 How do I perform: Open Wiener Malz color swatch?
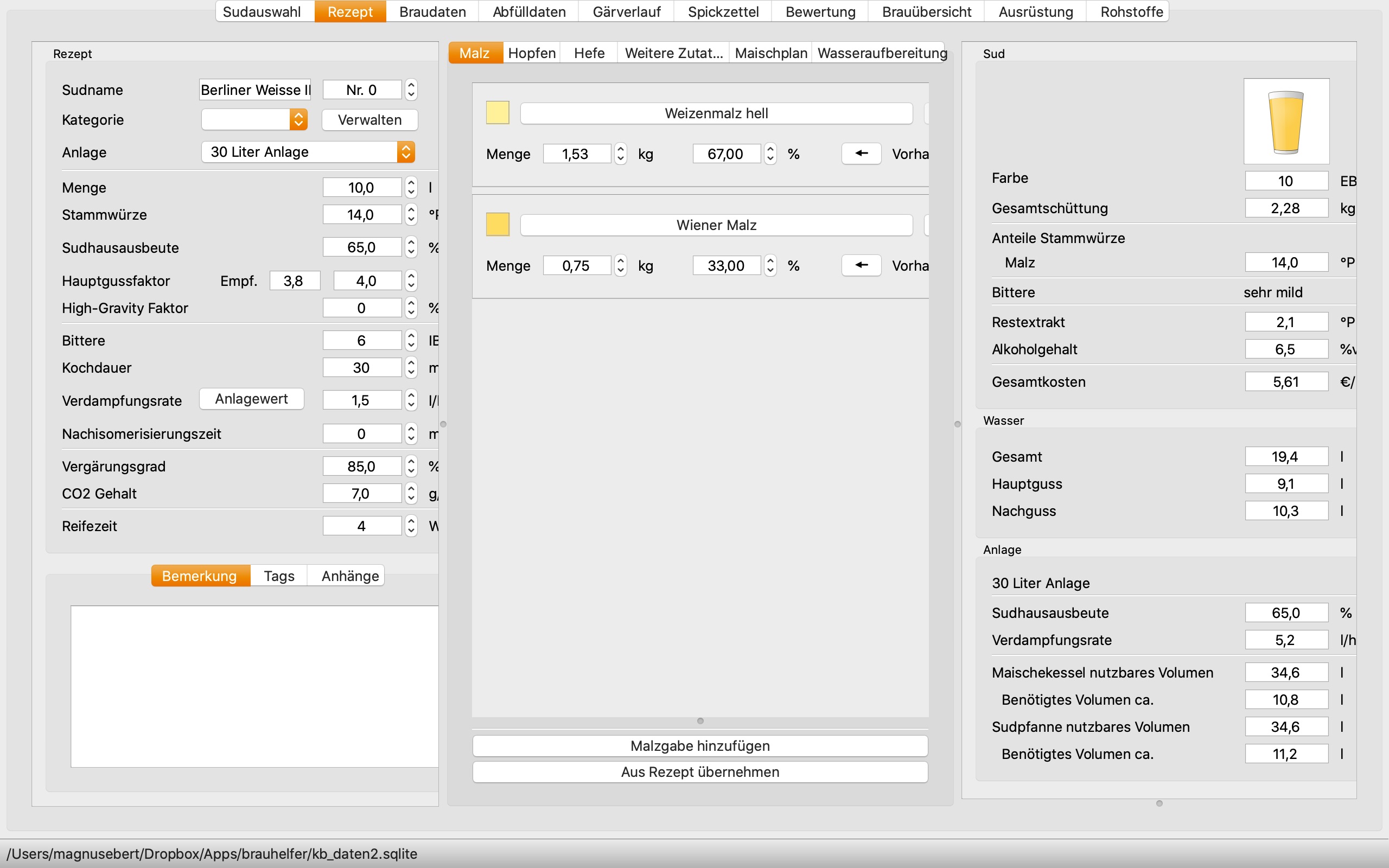(x=497, y=225)
